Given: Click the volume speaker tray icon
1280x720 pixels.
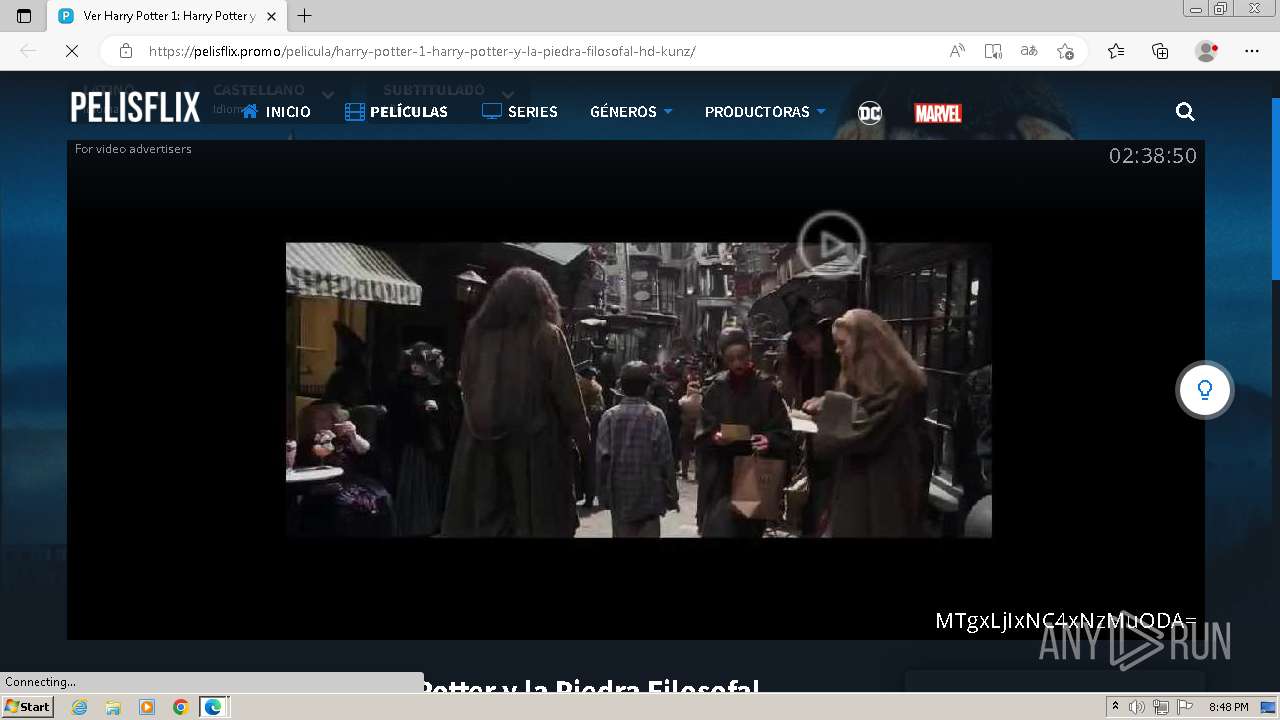Looking at the screenshot, I should point(1137,707).
